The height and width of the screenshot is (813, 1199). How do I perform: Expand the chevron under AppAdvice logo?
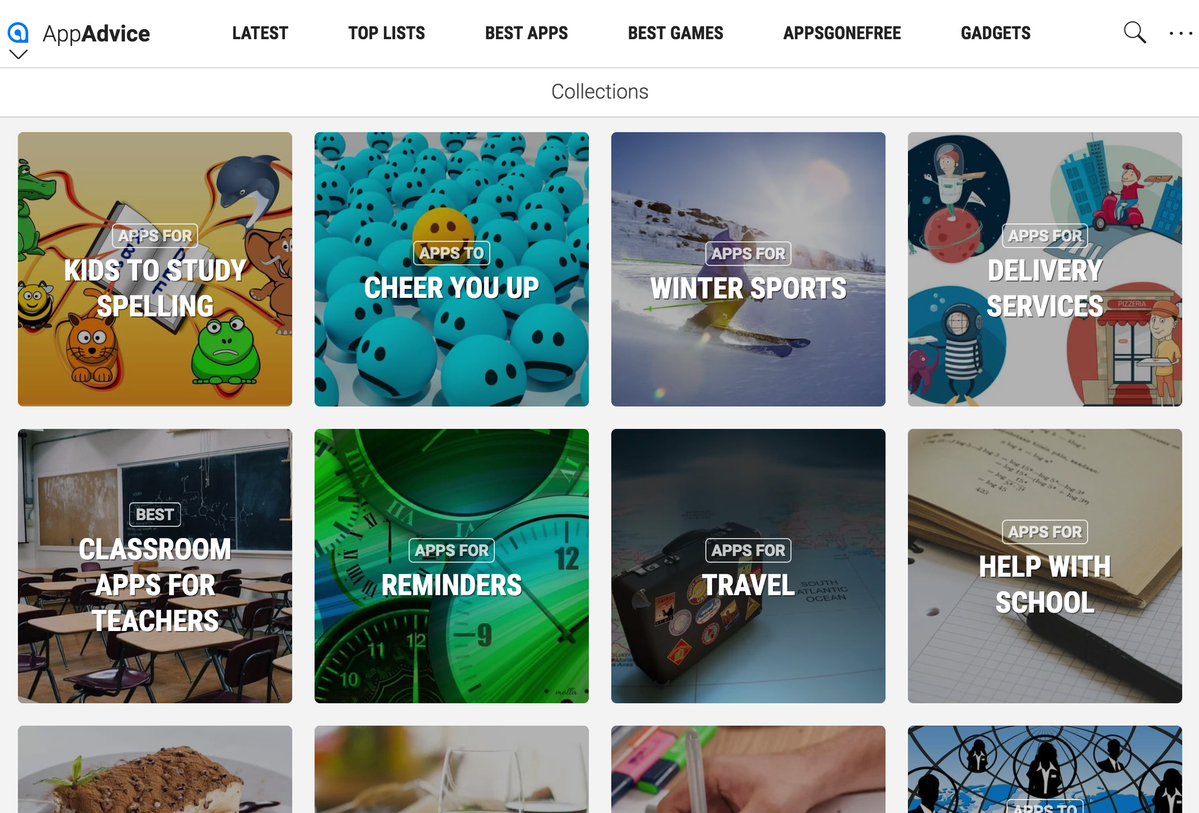[x=18, y=54]
